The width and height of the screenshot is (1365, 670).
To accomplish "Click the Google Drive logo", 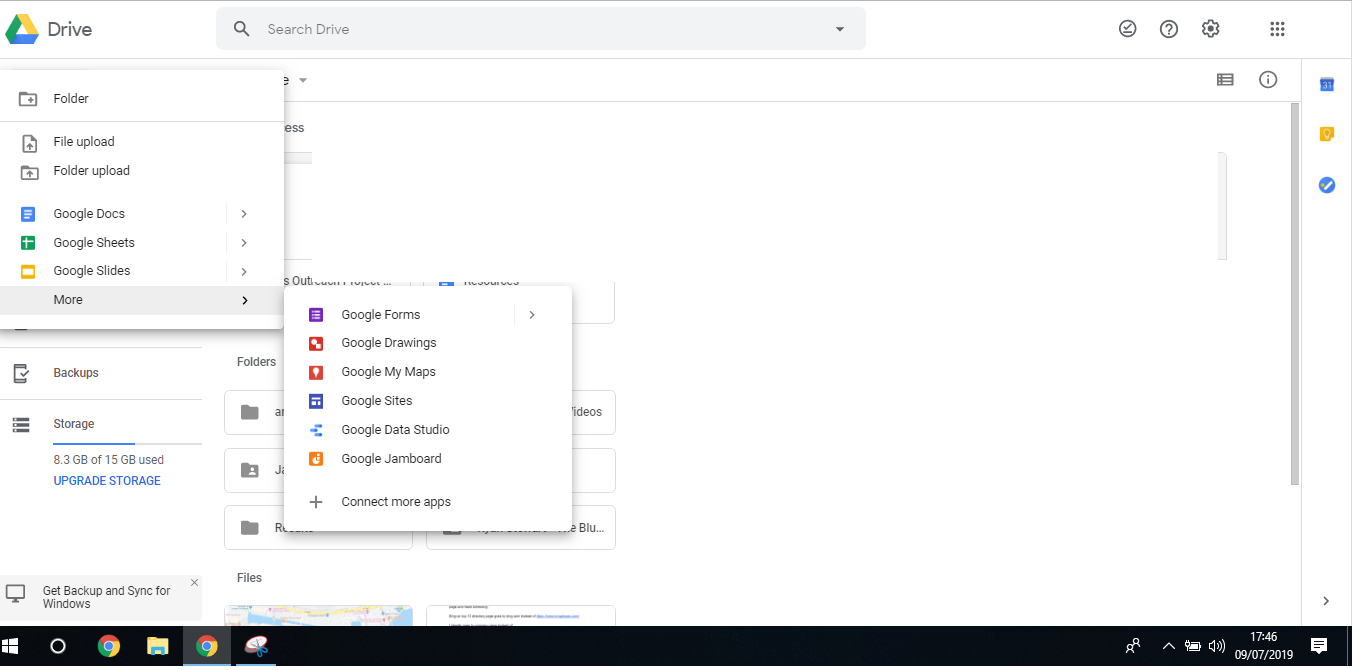I will point(23,29).
